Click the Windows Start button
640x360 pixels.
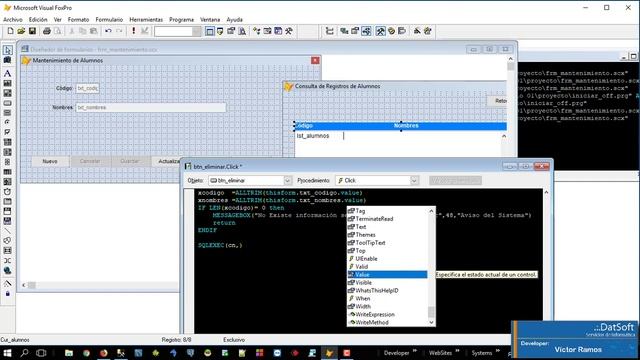click(x=7, y=353)
